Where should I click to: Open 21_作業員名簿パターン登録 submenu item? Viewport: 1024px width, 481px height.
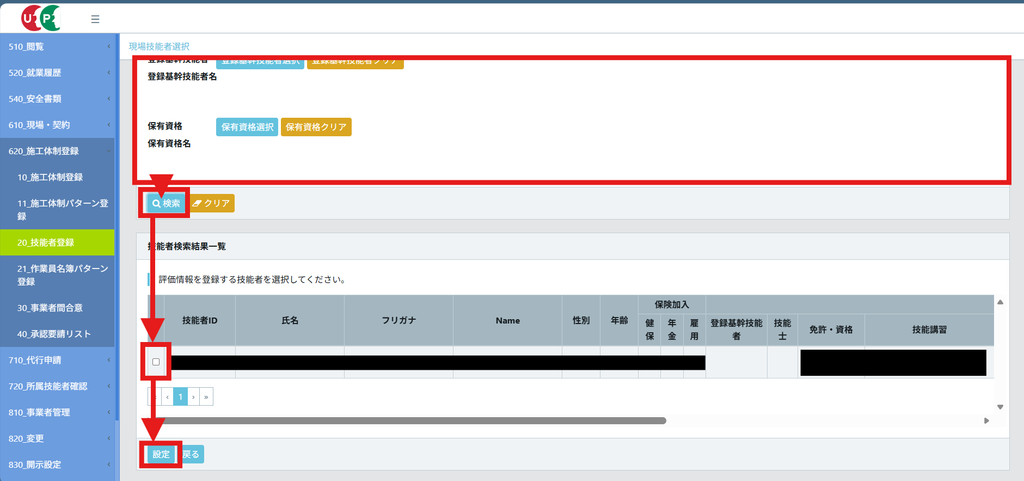(x=57, y=275)
